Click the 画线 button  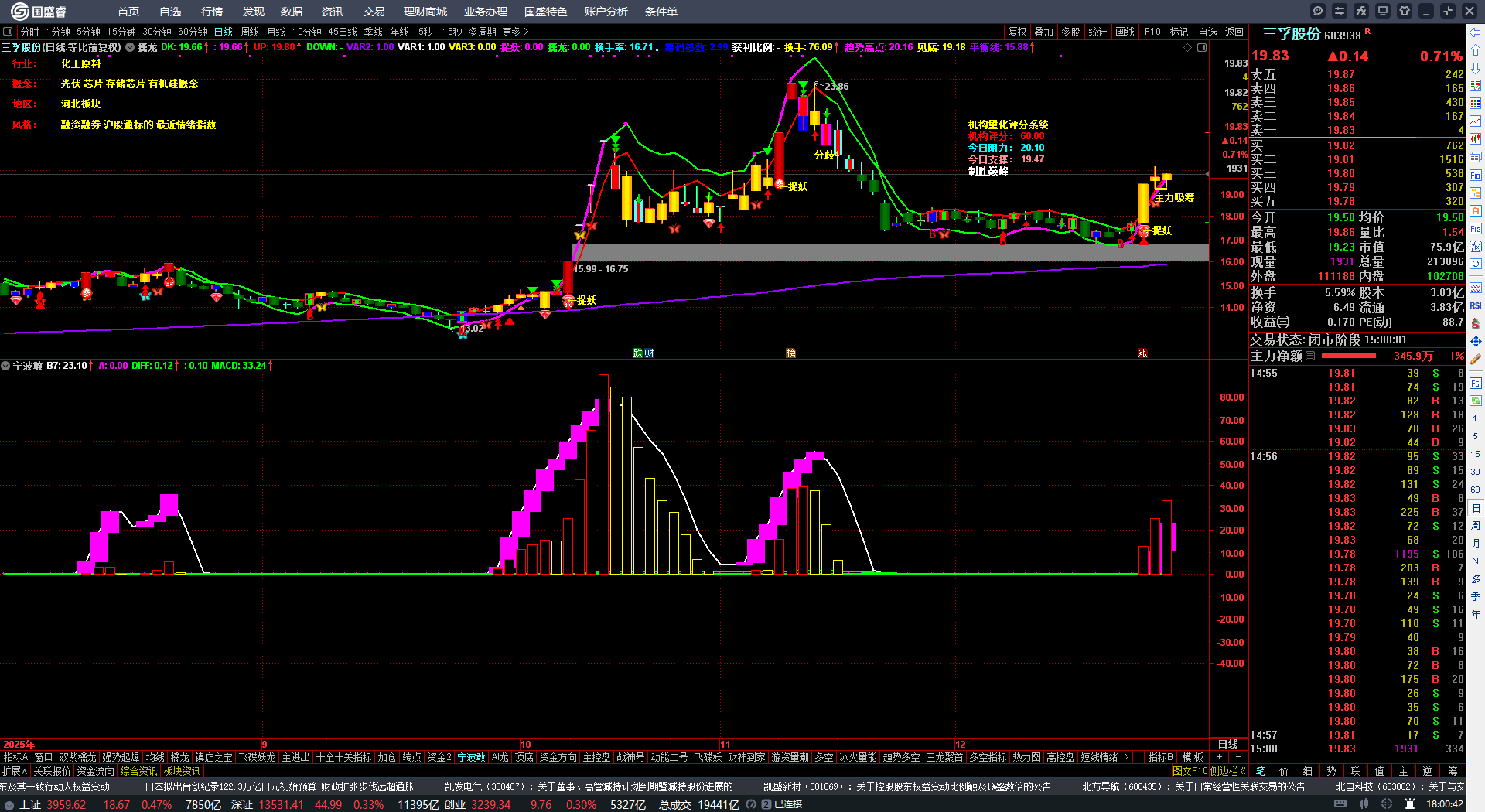1125,32
